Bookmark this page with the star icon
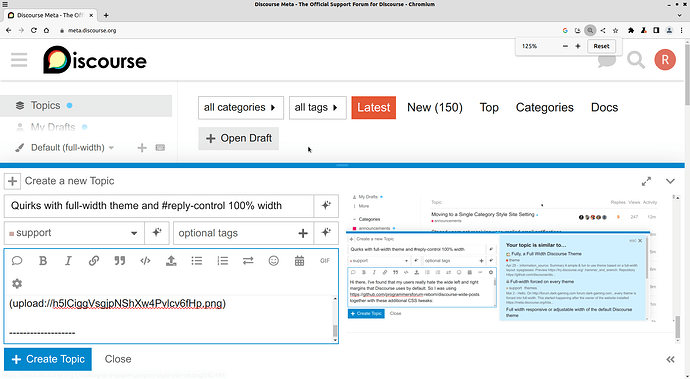 tap(616, 30)
